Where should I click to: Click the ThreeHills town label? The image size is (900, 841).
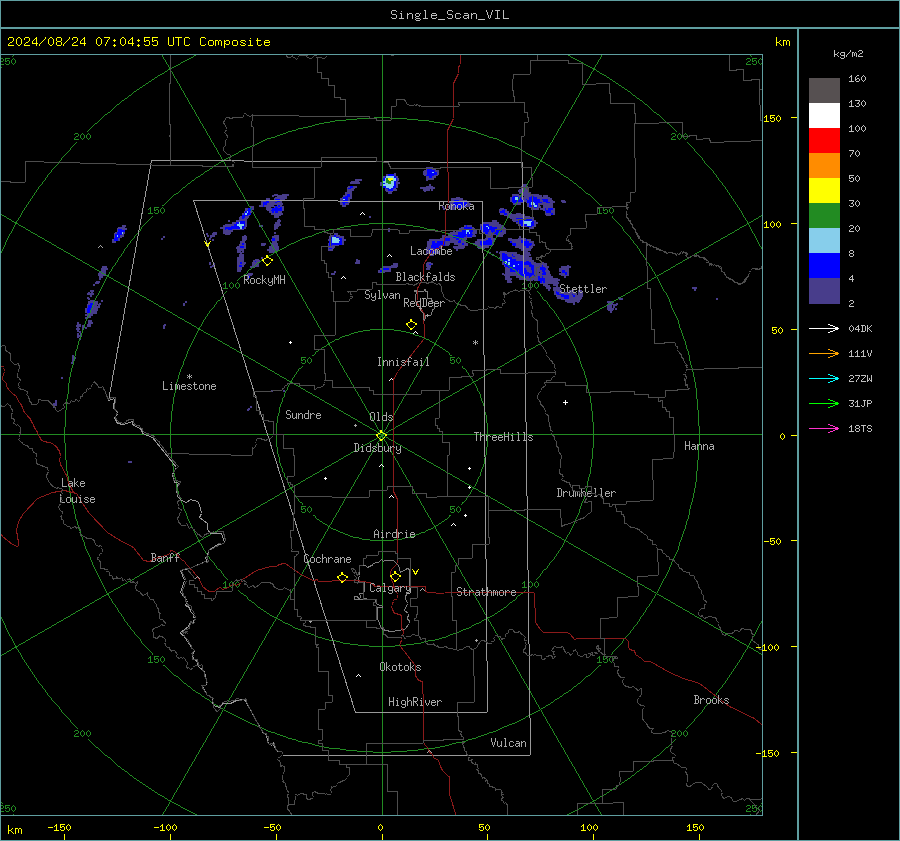click(503, 437)
